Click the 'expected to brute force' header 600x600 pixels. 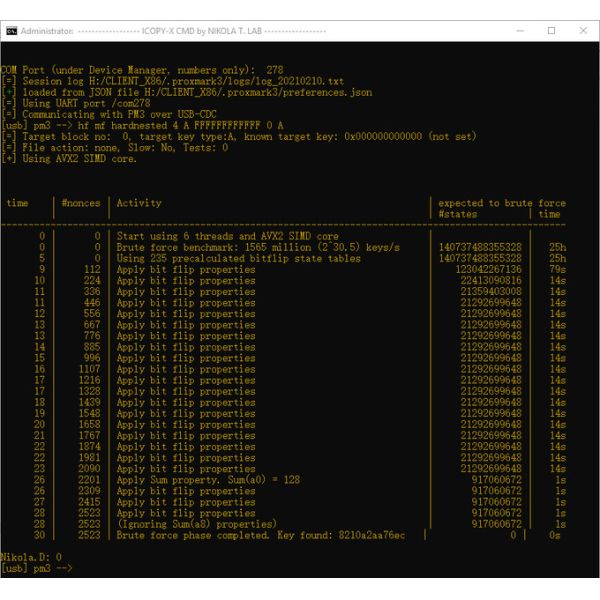[501, 203]
